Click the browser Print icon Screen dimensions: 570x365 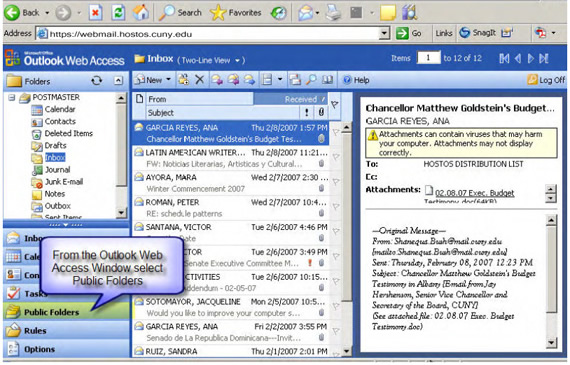click(x=333, y=13)
